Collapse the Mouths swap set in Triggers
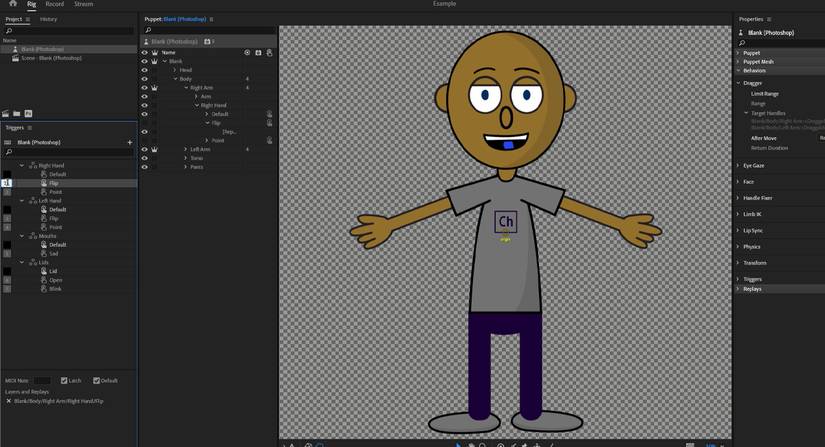This screenshot has width=825, height=447. pyautogui.click(x=22, y=236)
